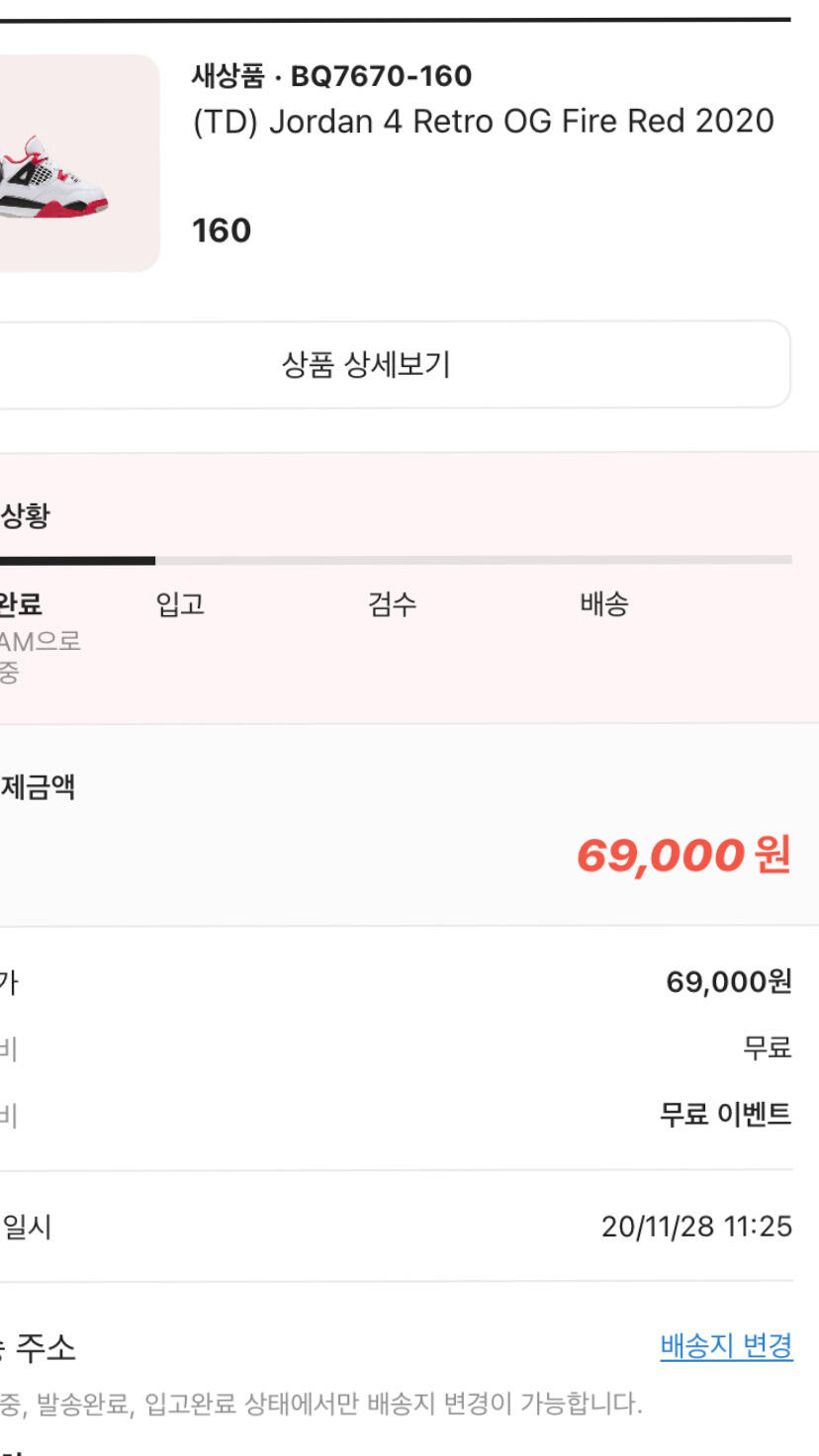
Task: Select the 배송 progress step
Action: point(604,604)
